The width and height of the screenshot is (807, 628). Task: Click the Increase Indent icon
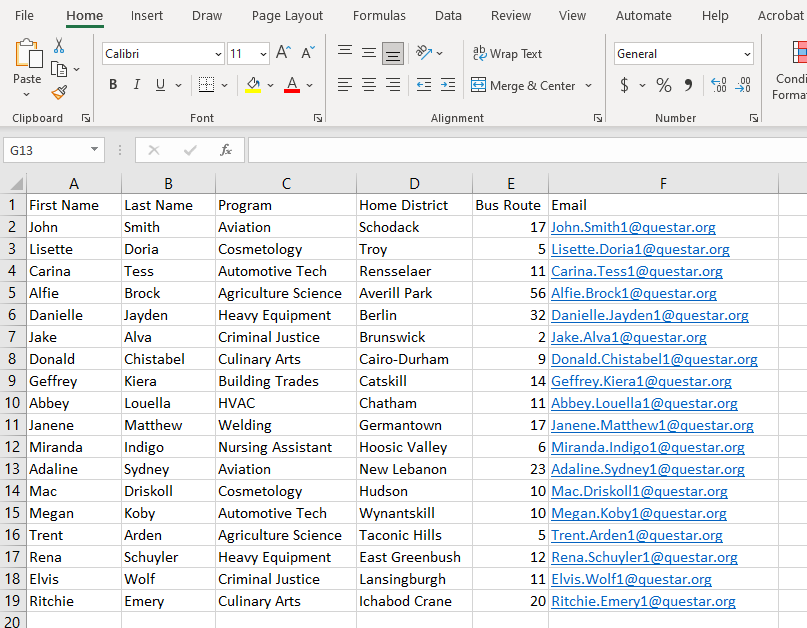(447, 85)
